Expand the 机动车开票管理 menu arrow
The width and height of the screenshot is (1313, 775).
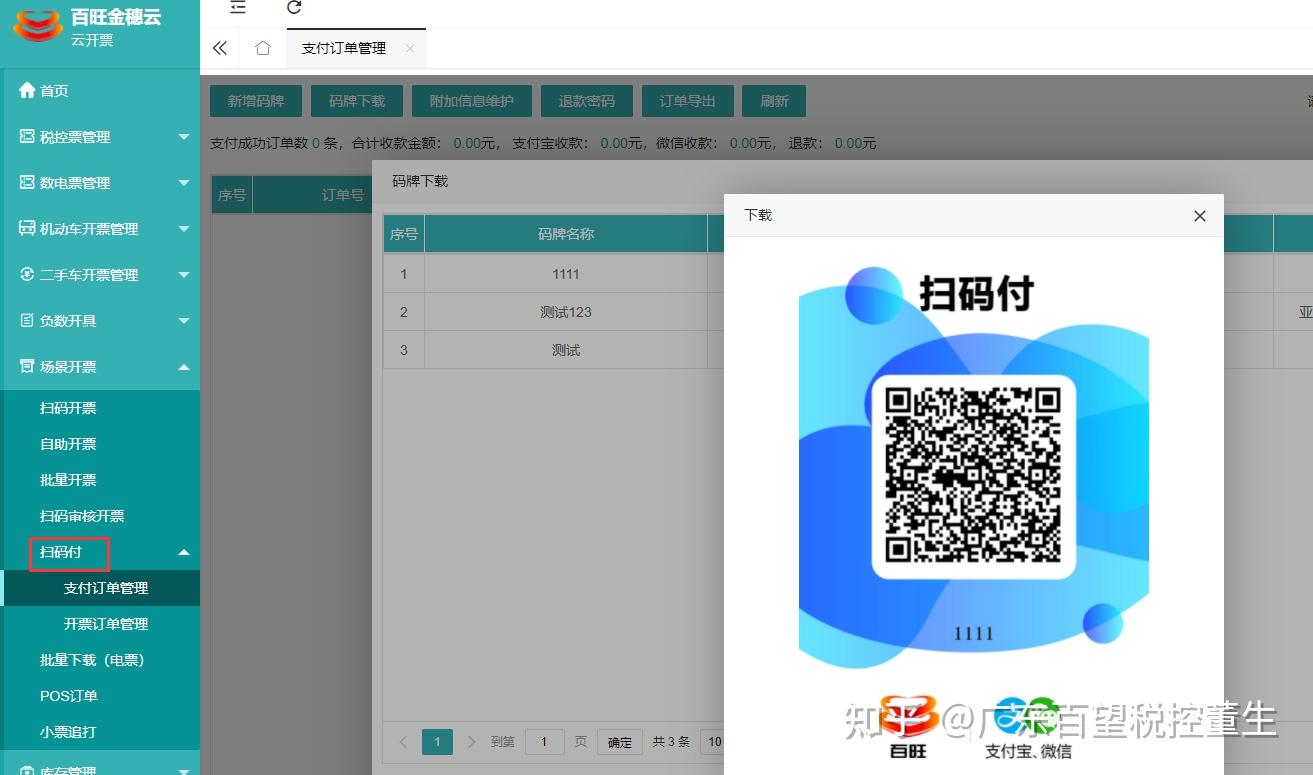click(x=184, y=229)
